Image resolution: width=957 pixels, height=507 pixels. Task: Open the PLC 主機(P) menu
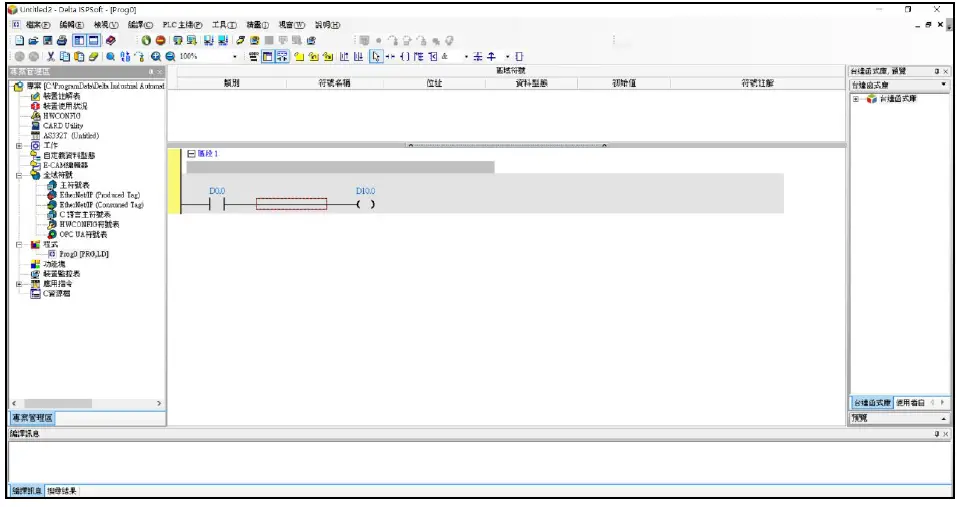pos(182,25)
